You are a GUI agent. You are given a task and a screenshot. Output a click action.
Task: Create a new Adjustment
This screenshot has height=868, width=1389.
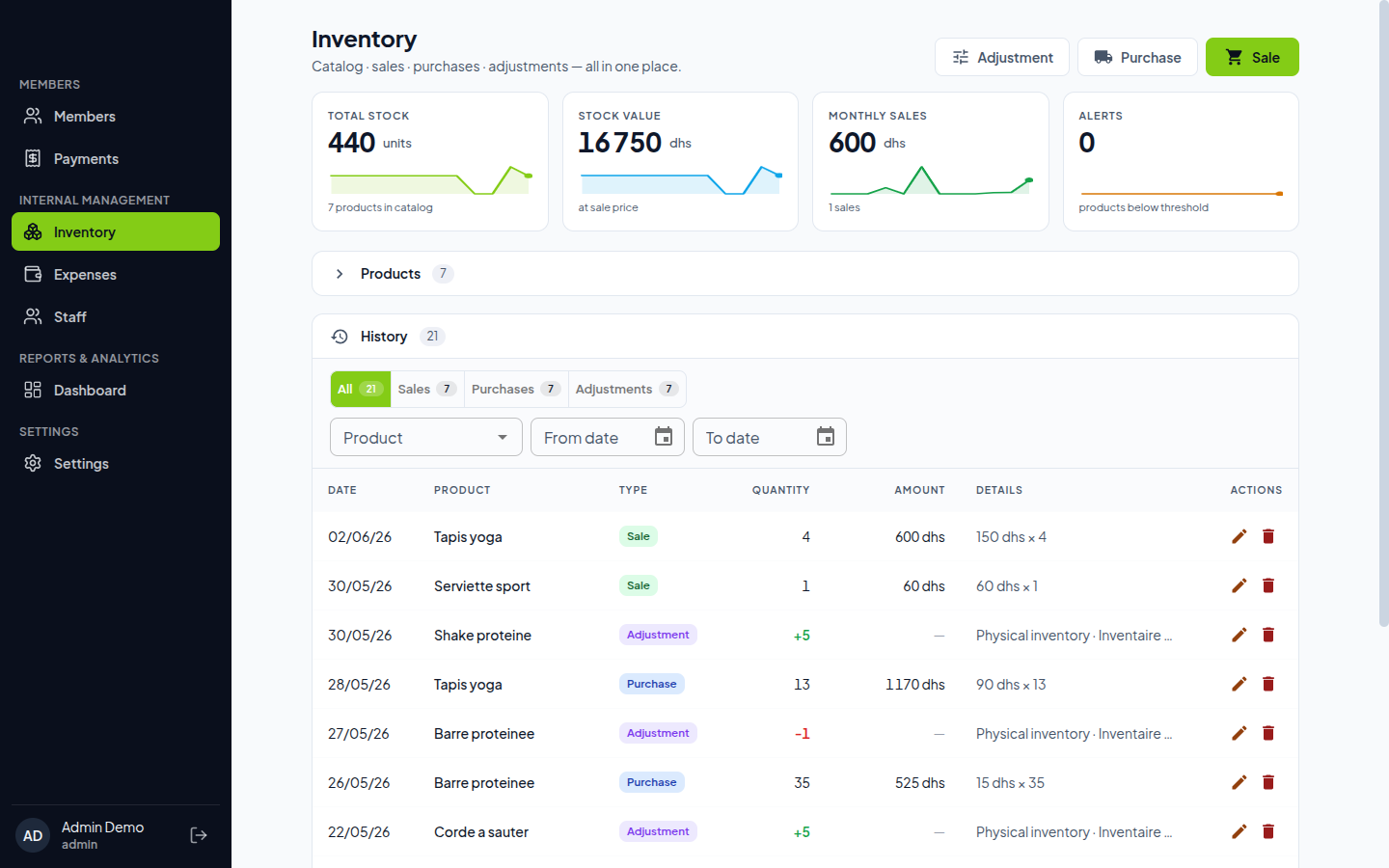click(1002, 57)
